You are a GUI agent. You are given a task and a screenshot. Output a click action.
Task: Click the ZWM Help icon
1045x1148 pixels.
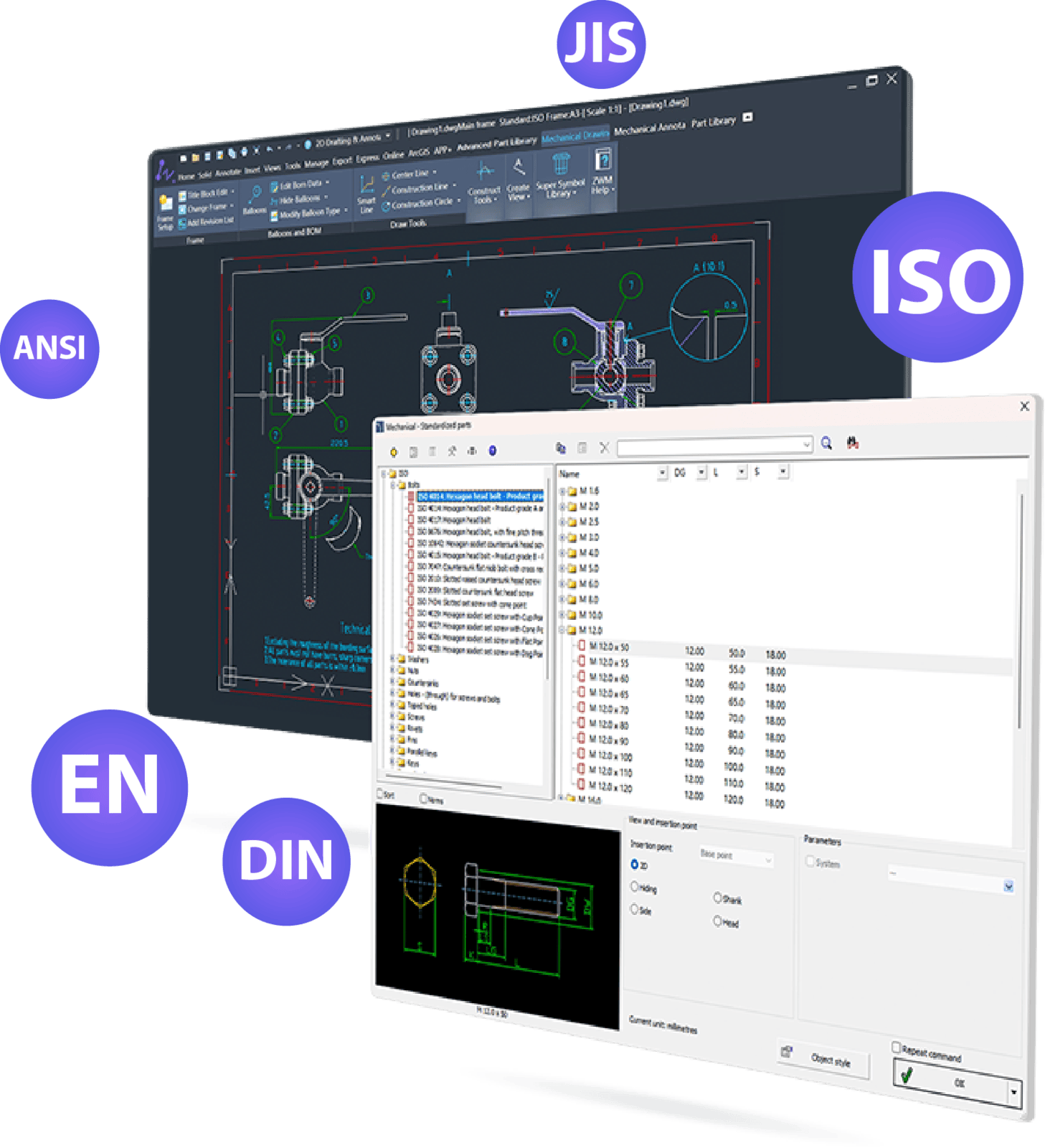point(602,171)
